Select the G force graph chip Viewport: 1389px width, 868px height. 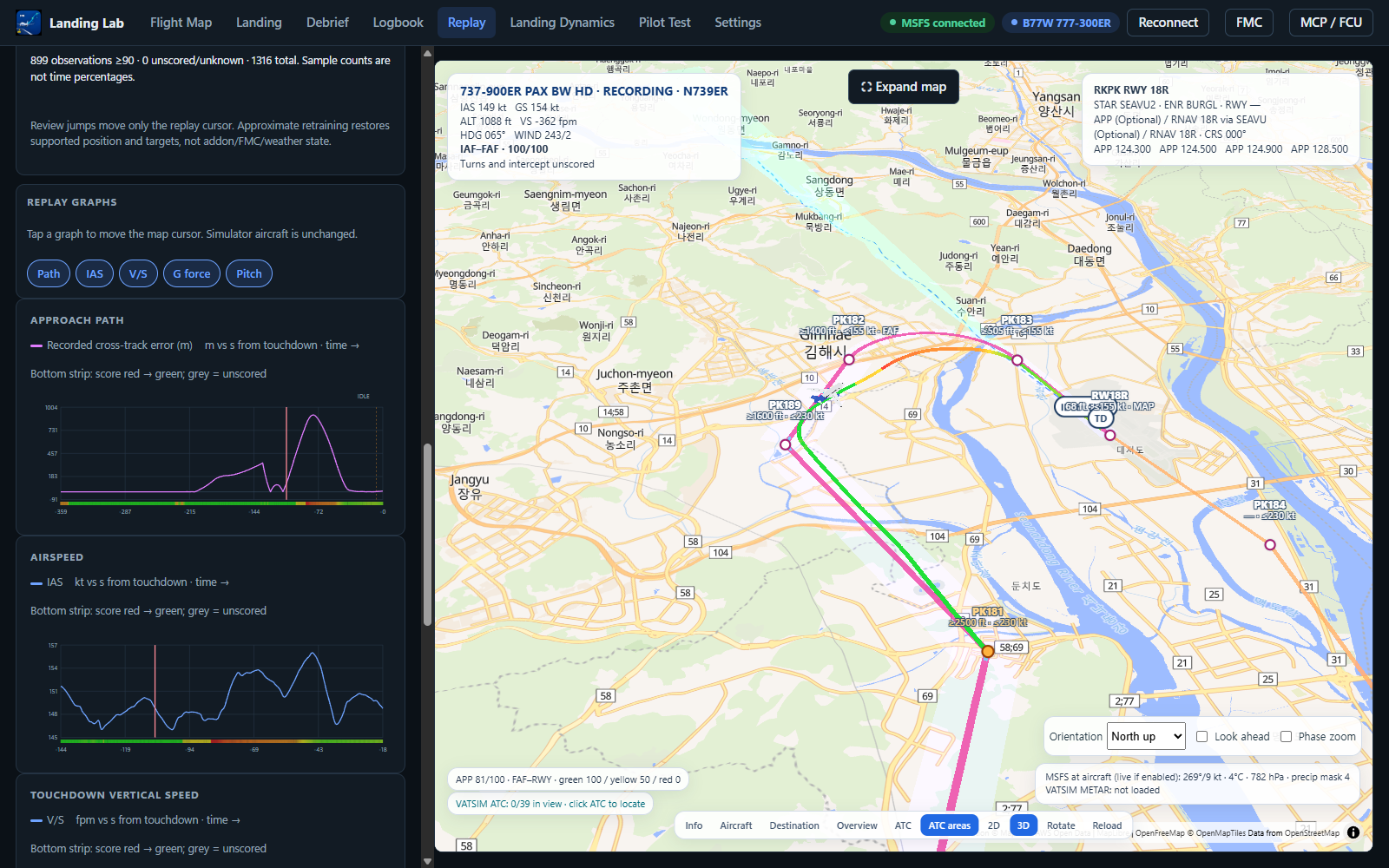[x=191, y=273]
